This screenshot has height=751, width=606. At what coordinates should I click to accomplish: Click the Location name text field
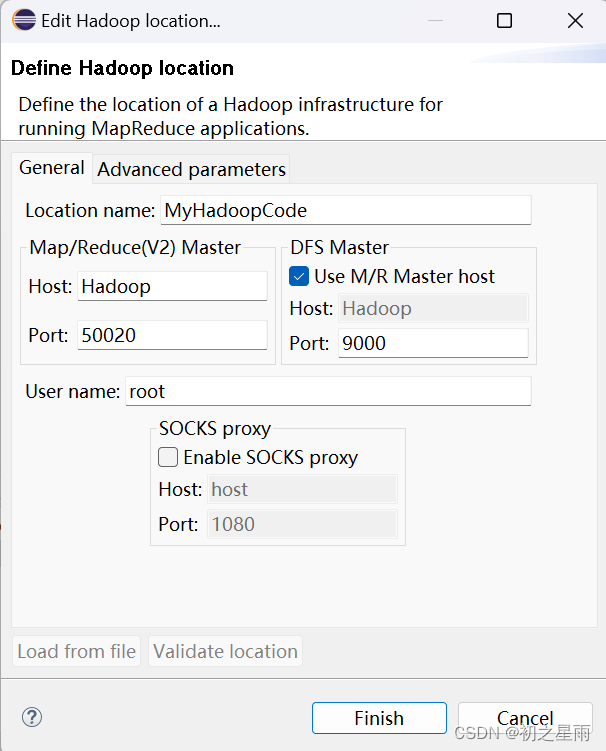click(x=344, y=210)
